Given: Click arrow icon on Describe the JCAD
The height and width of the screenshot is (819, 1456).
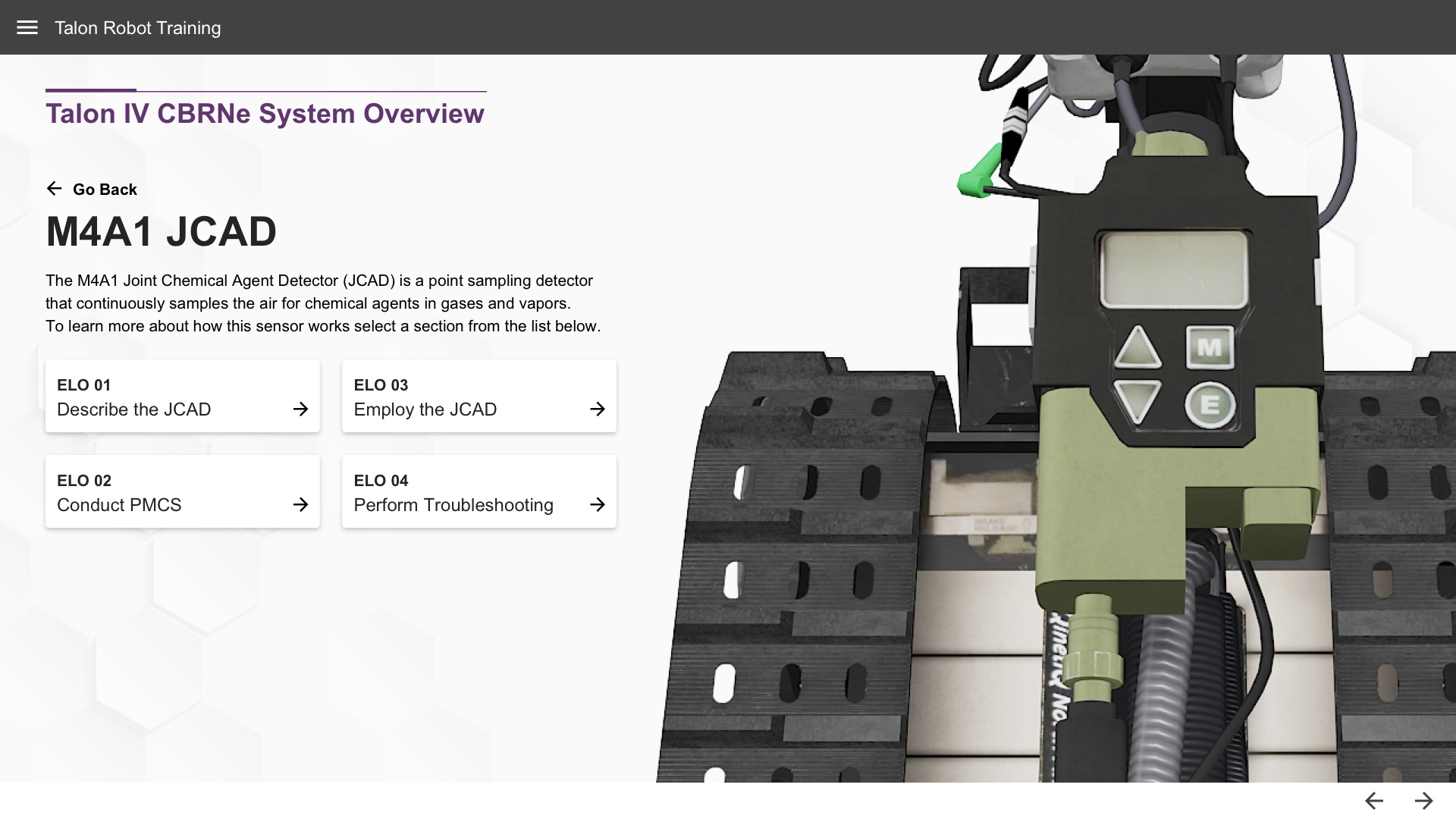Looking at the screenshot, I should click(300, 409).
